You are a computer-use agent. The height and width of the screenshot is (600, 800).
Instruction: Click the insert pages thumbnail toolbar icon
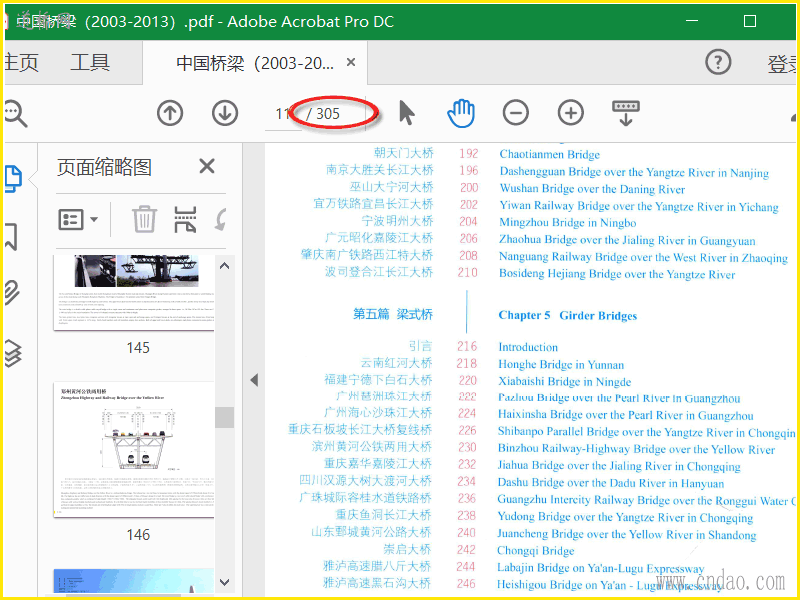[x=185, y=219]
